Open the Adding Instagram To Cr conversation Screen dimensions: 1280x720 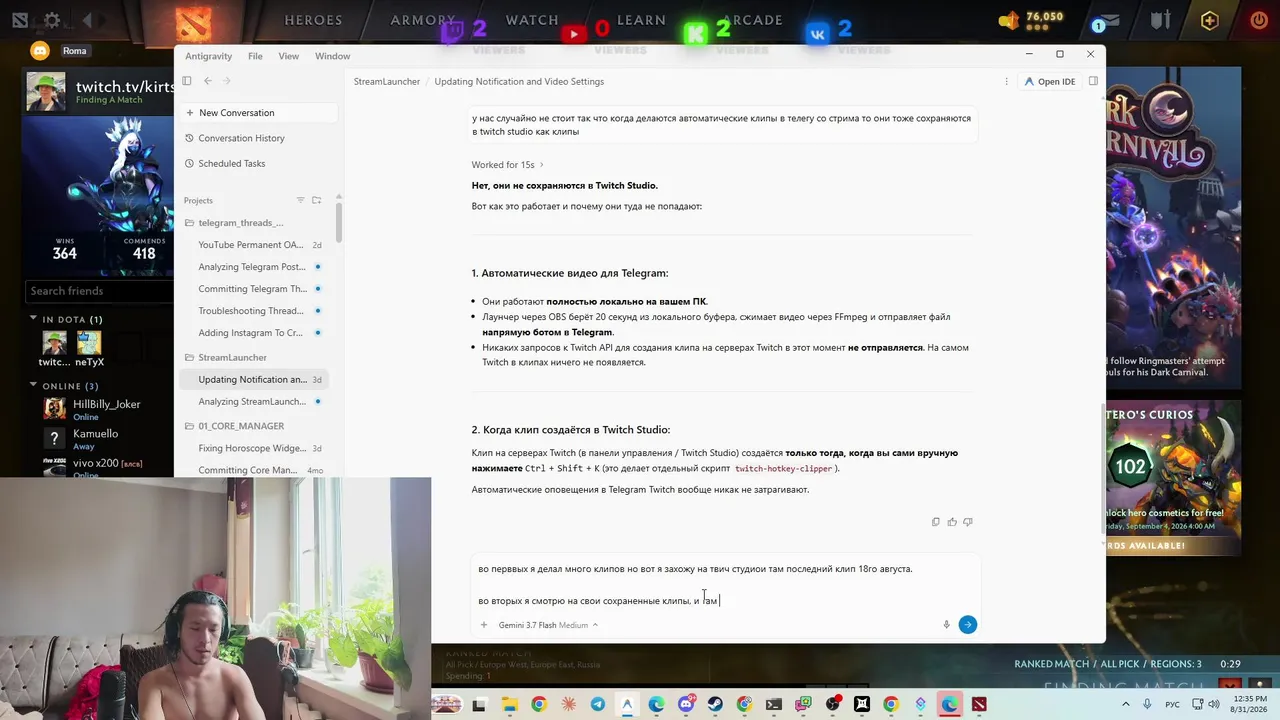[255, 333]
